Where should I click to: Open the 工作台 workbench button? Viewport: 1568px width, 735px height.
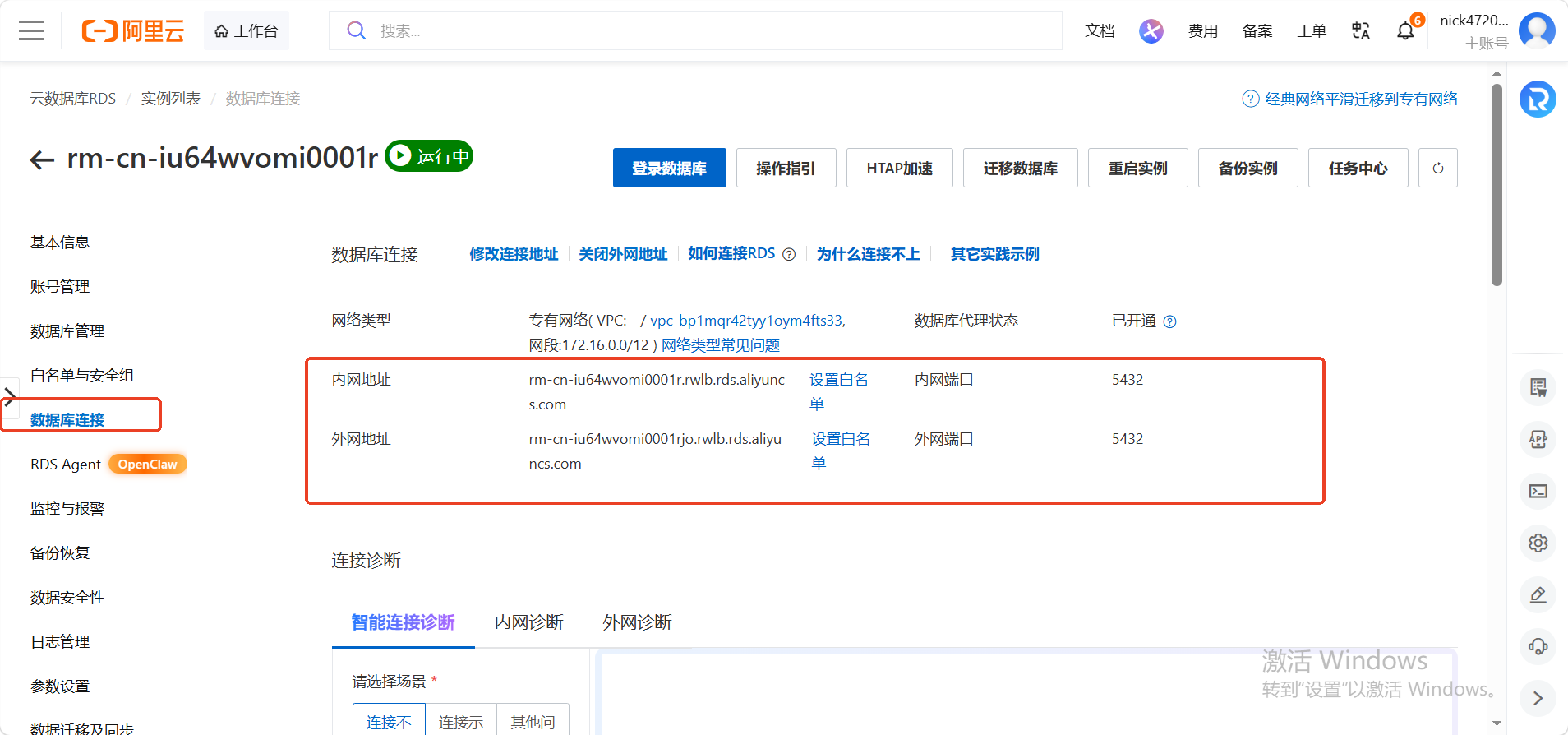coord(247,31)
